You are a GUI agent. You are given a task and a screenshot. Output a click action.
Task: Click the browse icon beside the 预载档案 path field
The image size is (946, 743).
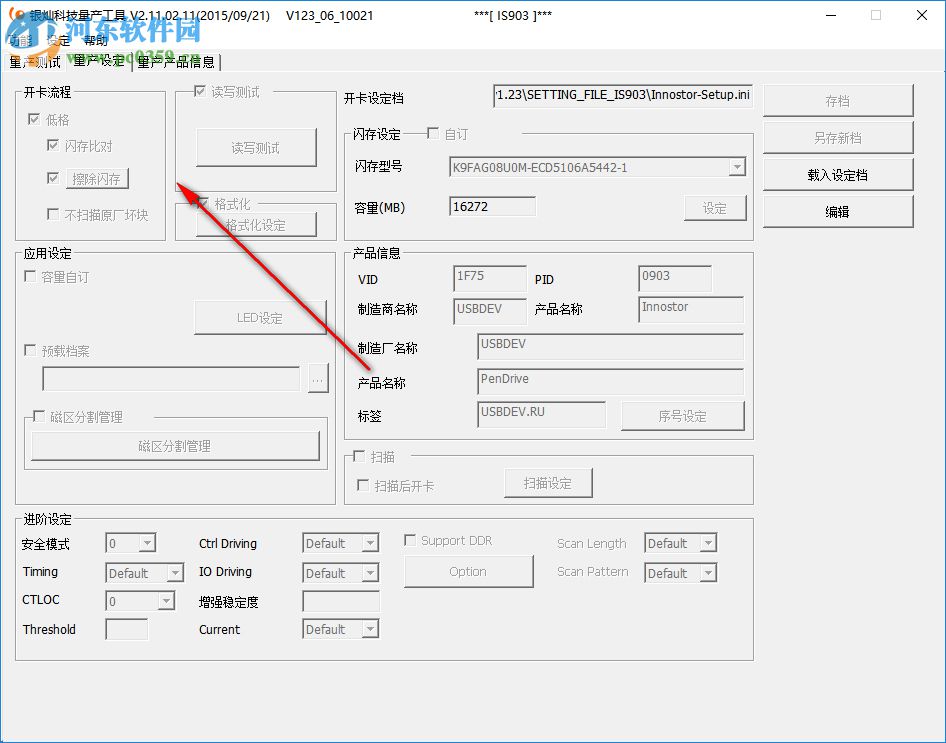(x=318, y=378)
